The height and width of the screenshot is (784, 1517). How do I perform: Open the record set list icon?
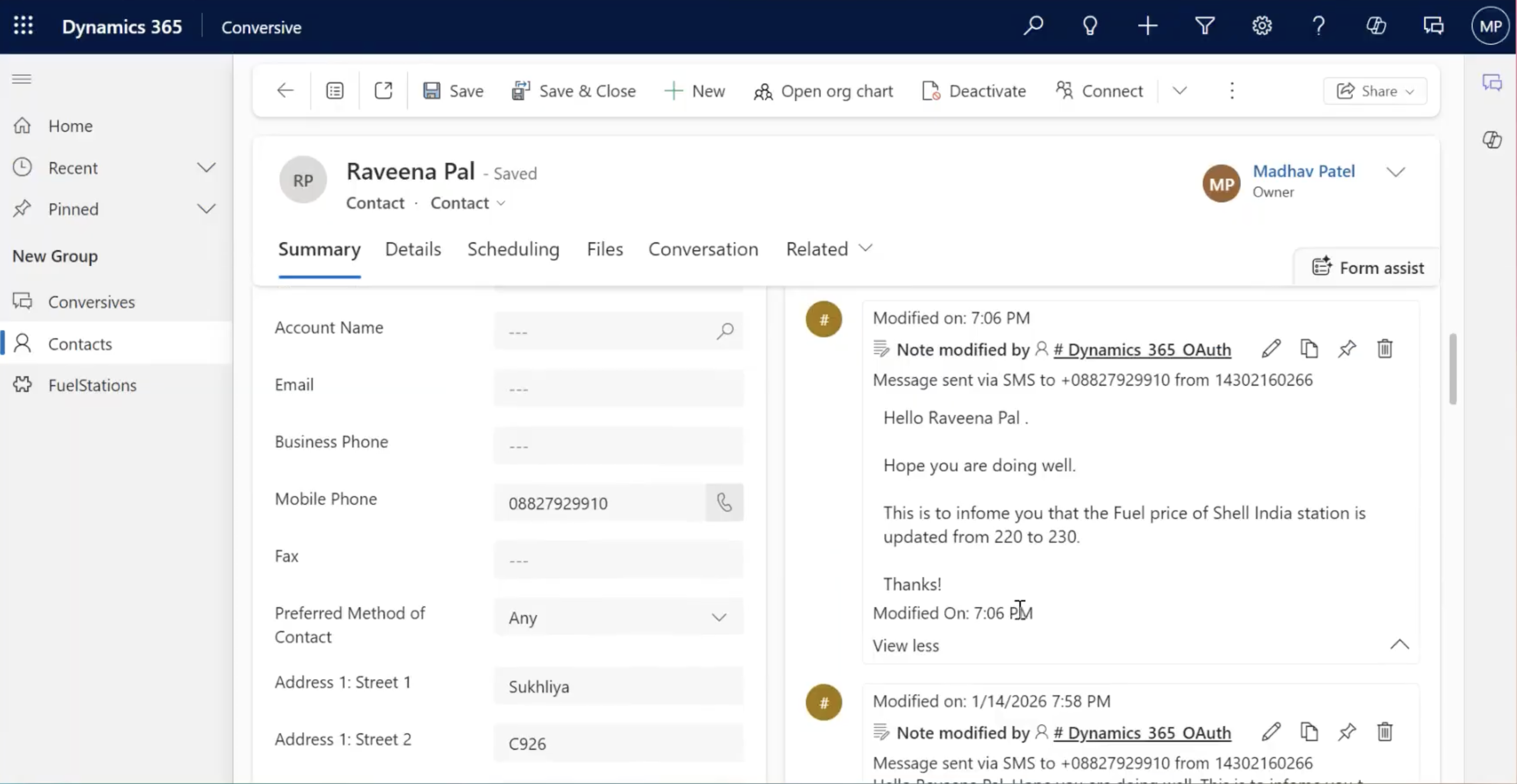point(335,91)
